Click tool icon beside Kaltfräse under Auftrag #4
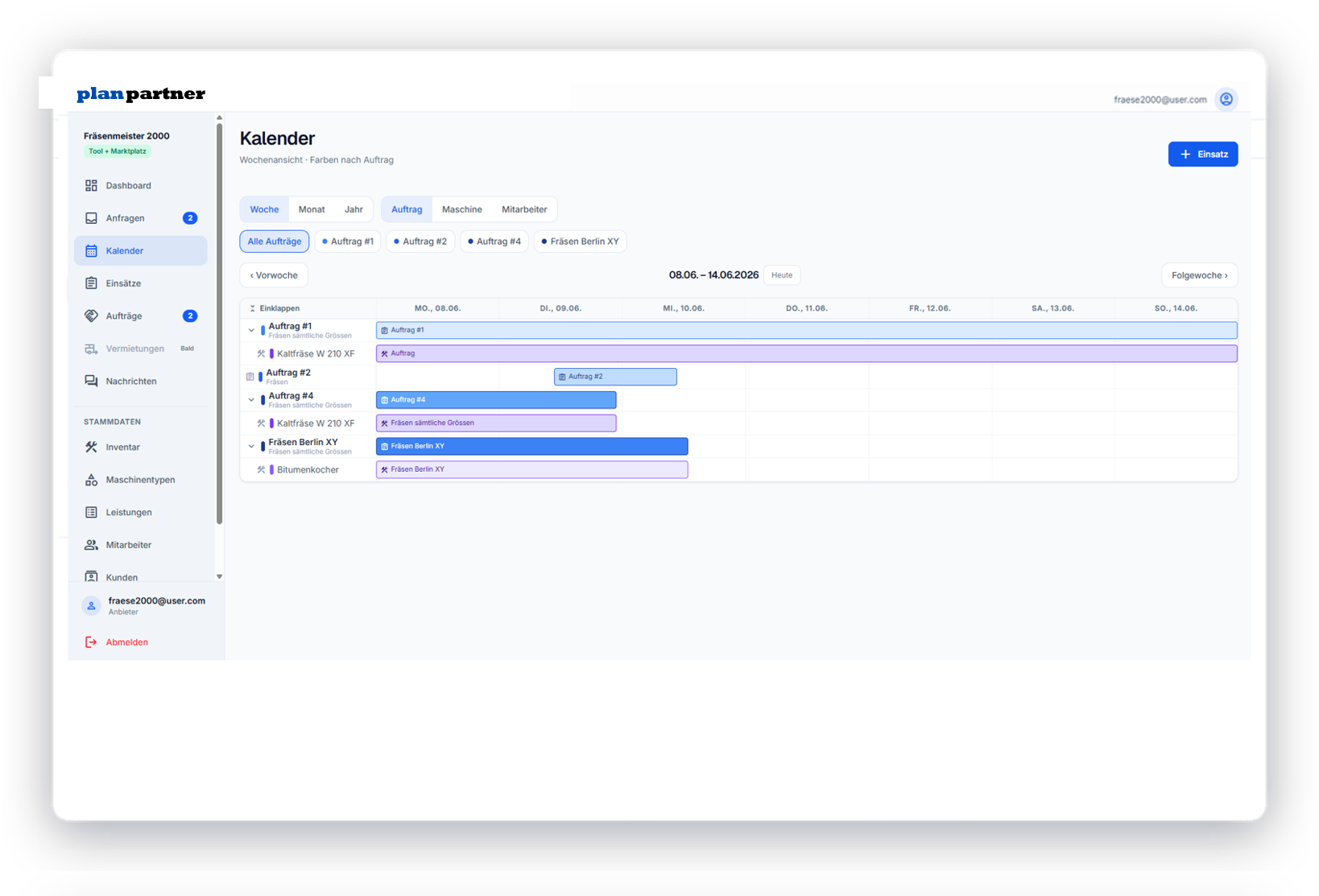The image size is (1319, 896). point(261,423)
